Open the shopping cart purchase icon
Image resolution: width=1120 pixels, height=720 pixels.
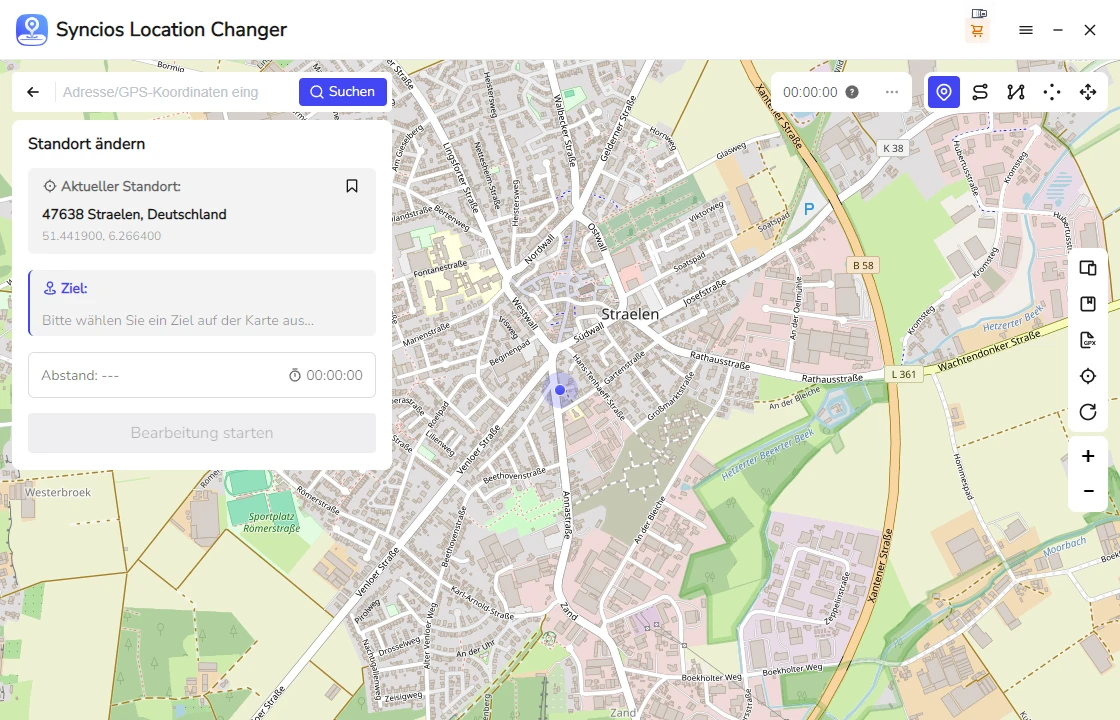coord(977,31)
